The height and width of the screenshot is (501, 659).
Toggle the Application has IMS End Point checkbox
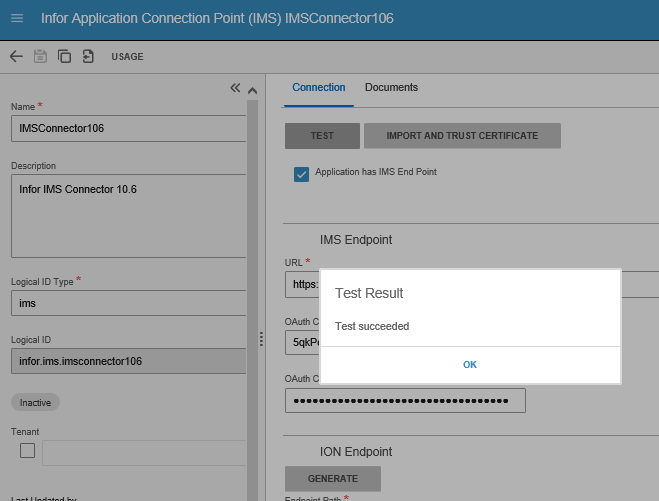point(301,174)
